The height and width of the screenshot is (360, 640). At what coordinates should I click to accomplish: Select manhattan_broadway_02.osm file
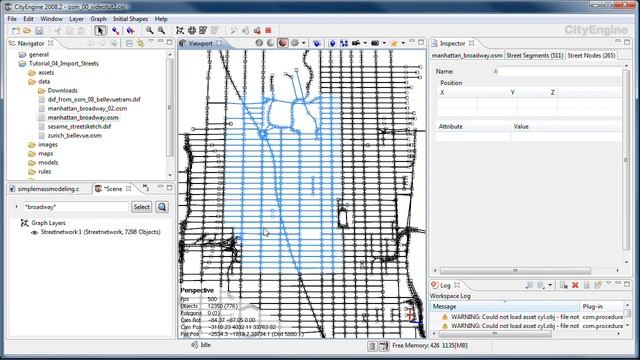coord(87,109)
